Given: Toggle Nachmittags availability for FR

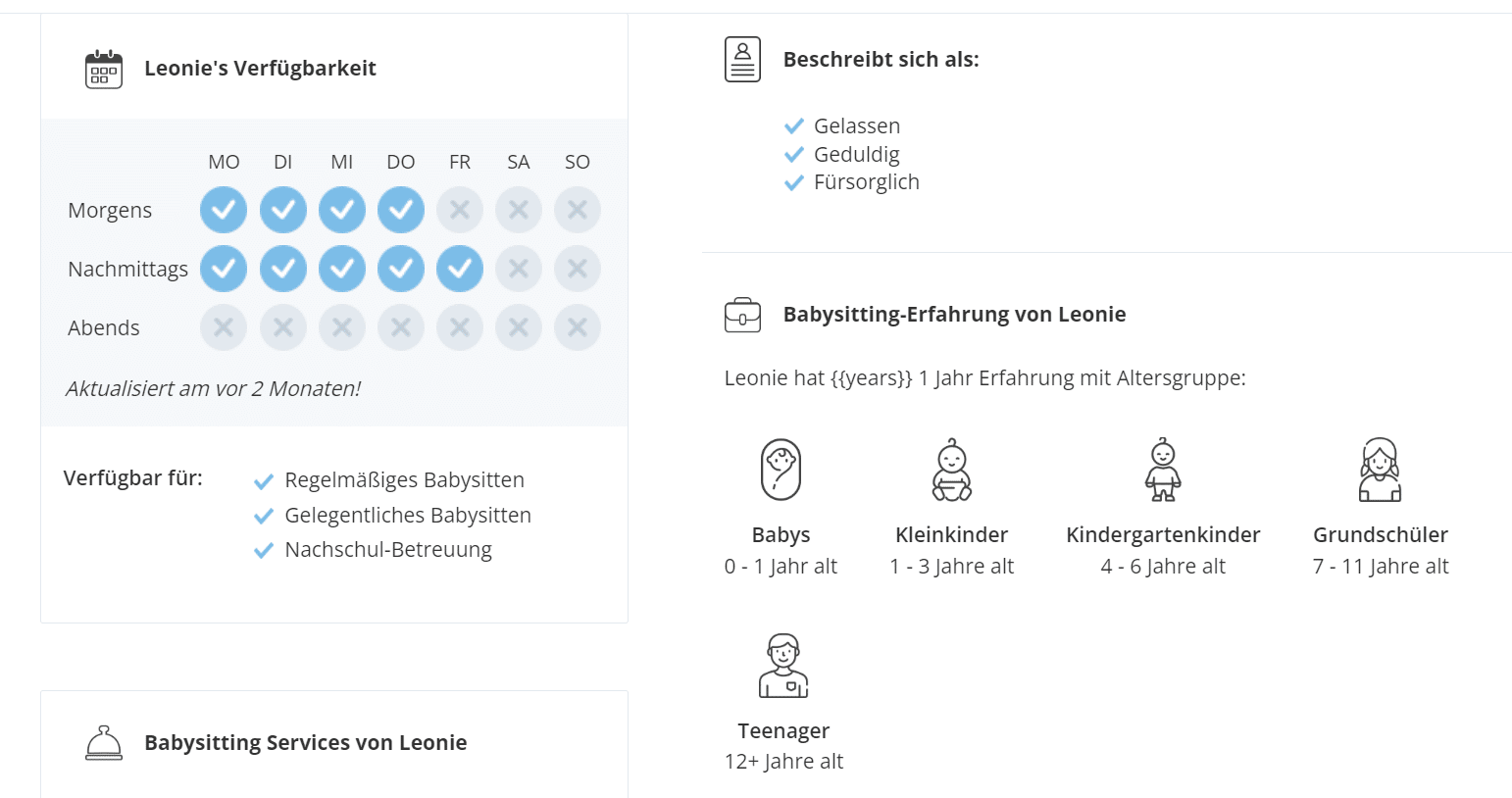Looking at the screenshot, I should [460, 269].
